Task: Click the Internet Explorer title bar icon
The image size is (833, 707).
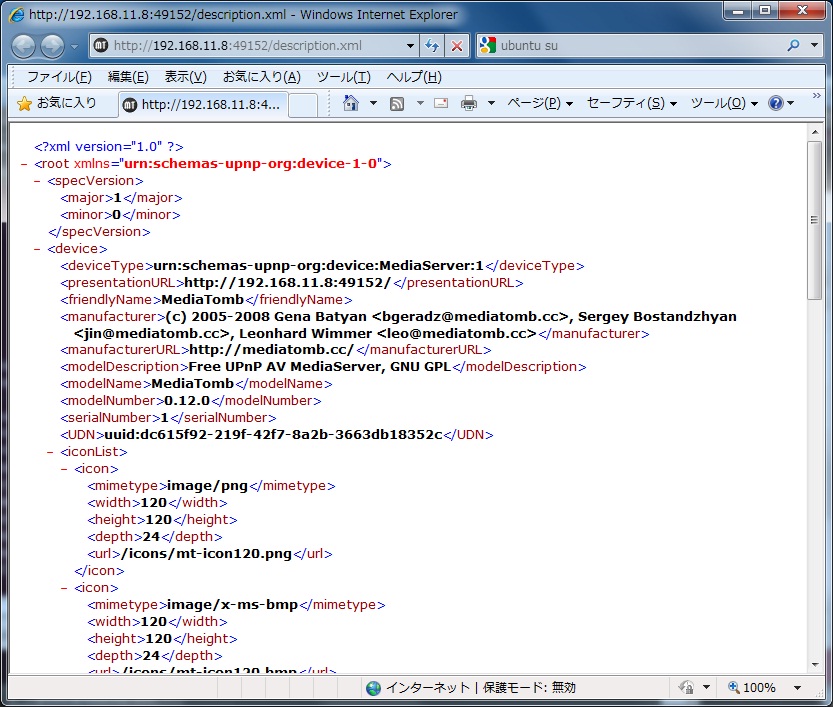Action: tap(16, 14)
